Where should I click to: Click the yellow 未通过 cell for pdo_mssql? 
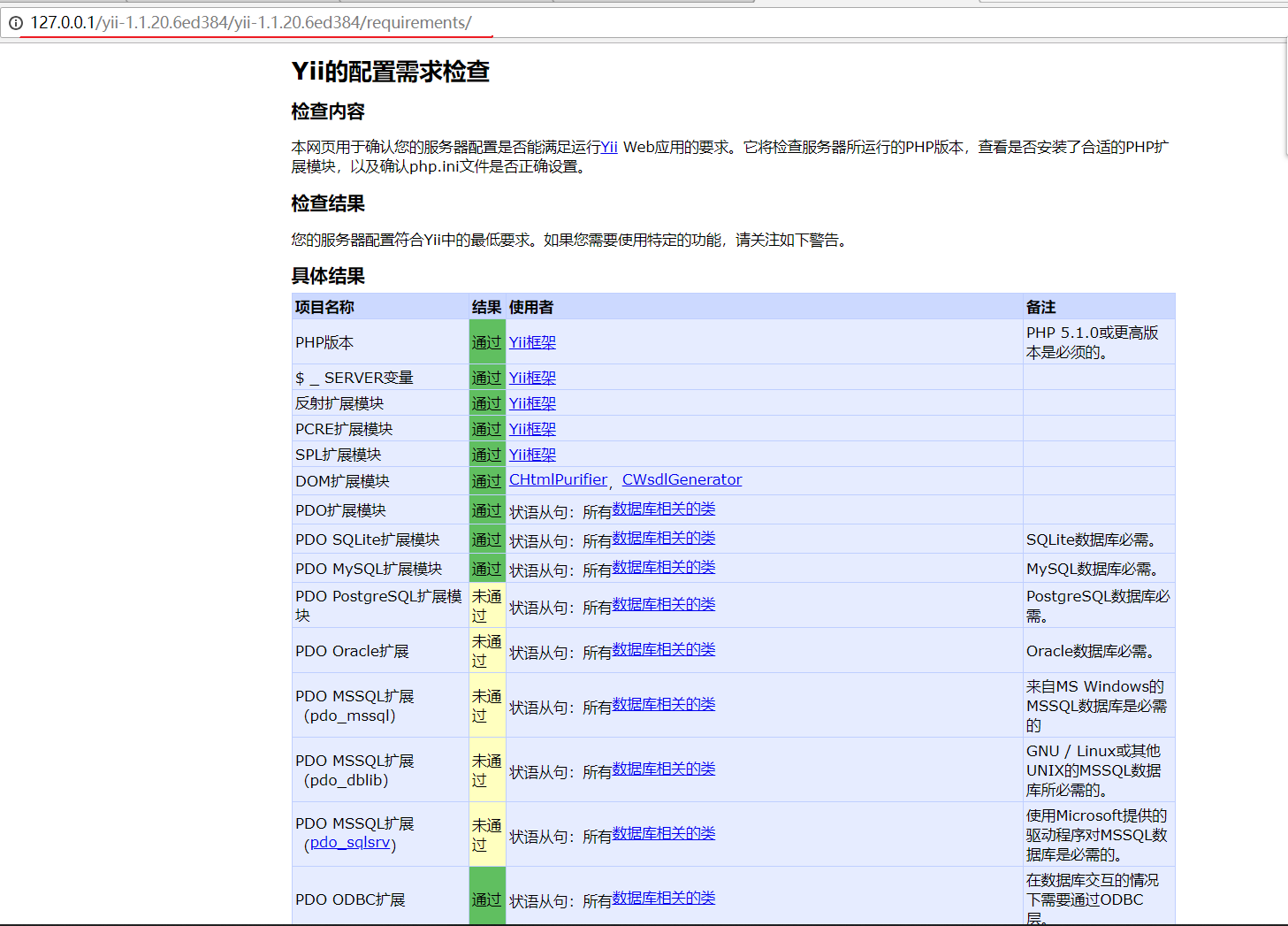tap(487, 706)
